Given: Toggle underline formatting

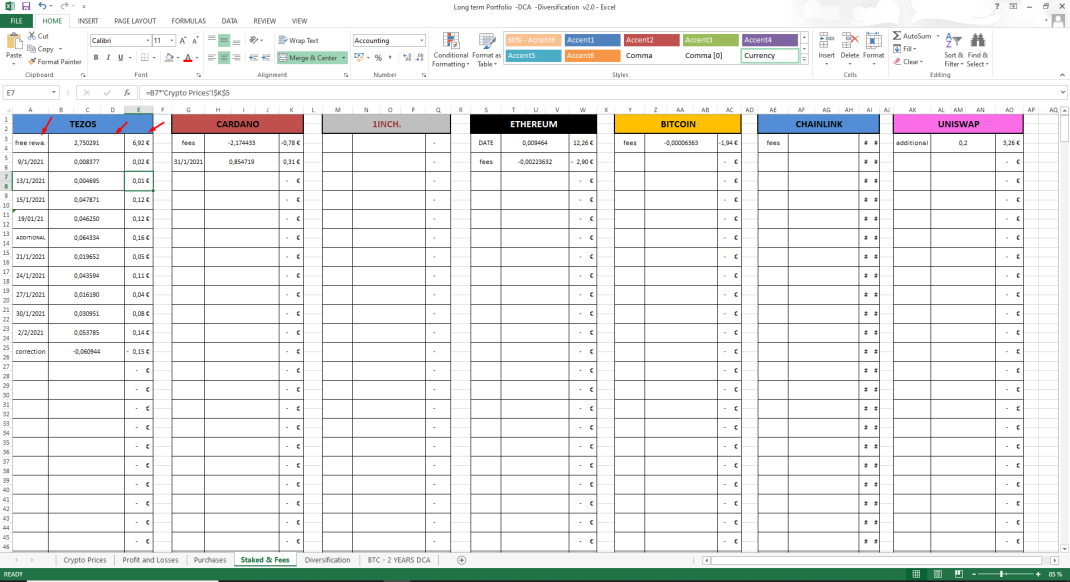Looking at the screenshot, I should (120, 58).
